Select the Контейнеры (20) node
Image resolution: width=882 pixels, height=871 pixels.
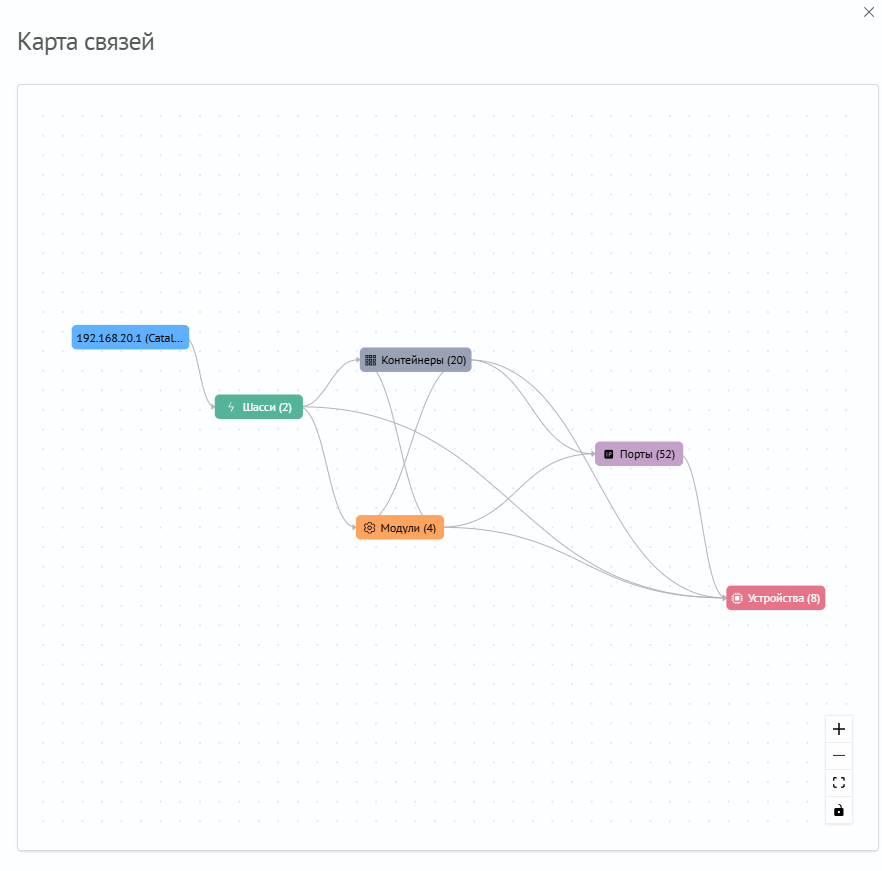[x=415, y=360]
